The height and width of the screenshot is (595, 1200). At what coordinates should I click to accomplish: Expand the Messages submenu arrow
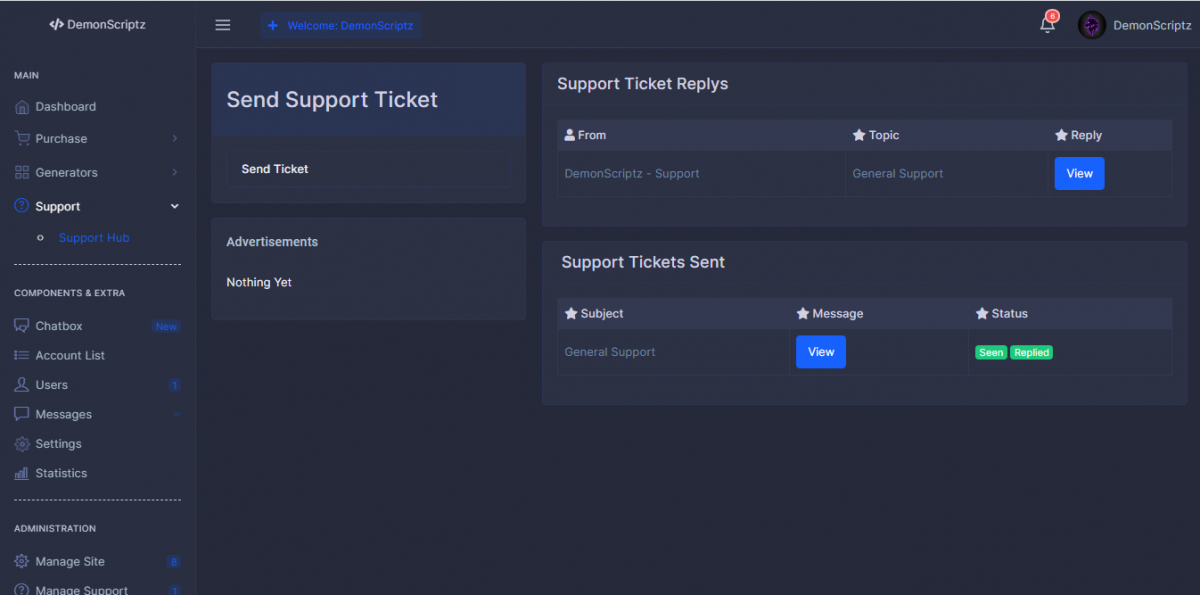click(x=176, y=414)
